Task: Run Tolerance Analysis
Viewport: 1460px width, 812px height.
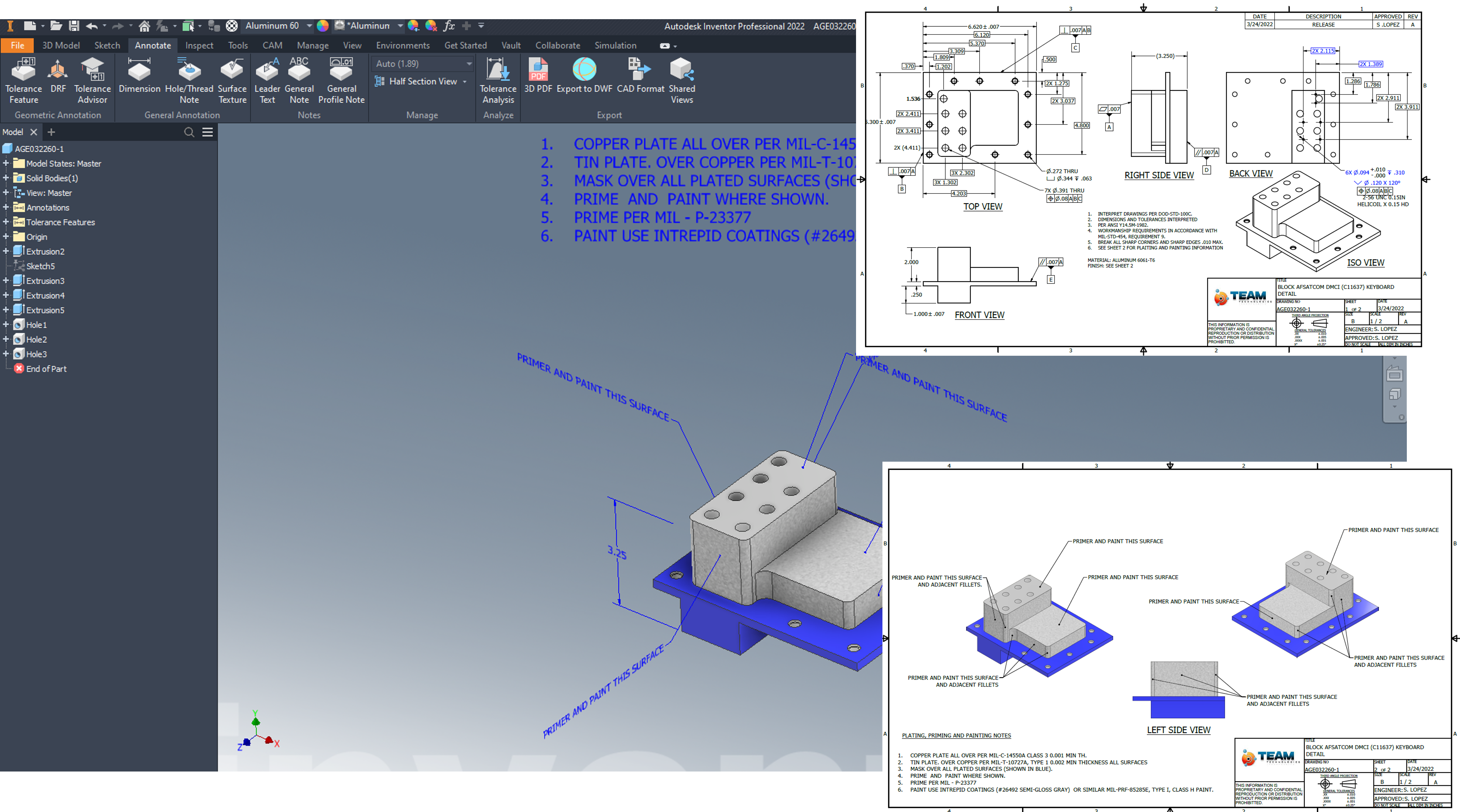Action: tap(498, 80)
